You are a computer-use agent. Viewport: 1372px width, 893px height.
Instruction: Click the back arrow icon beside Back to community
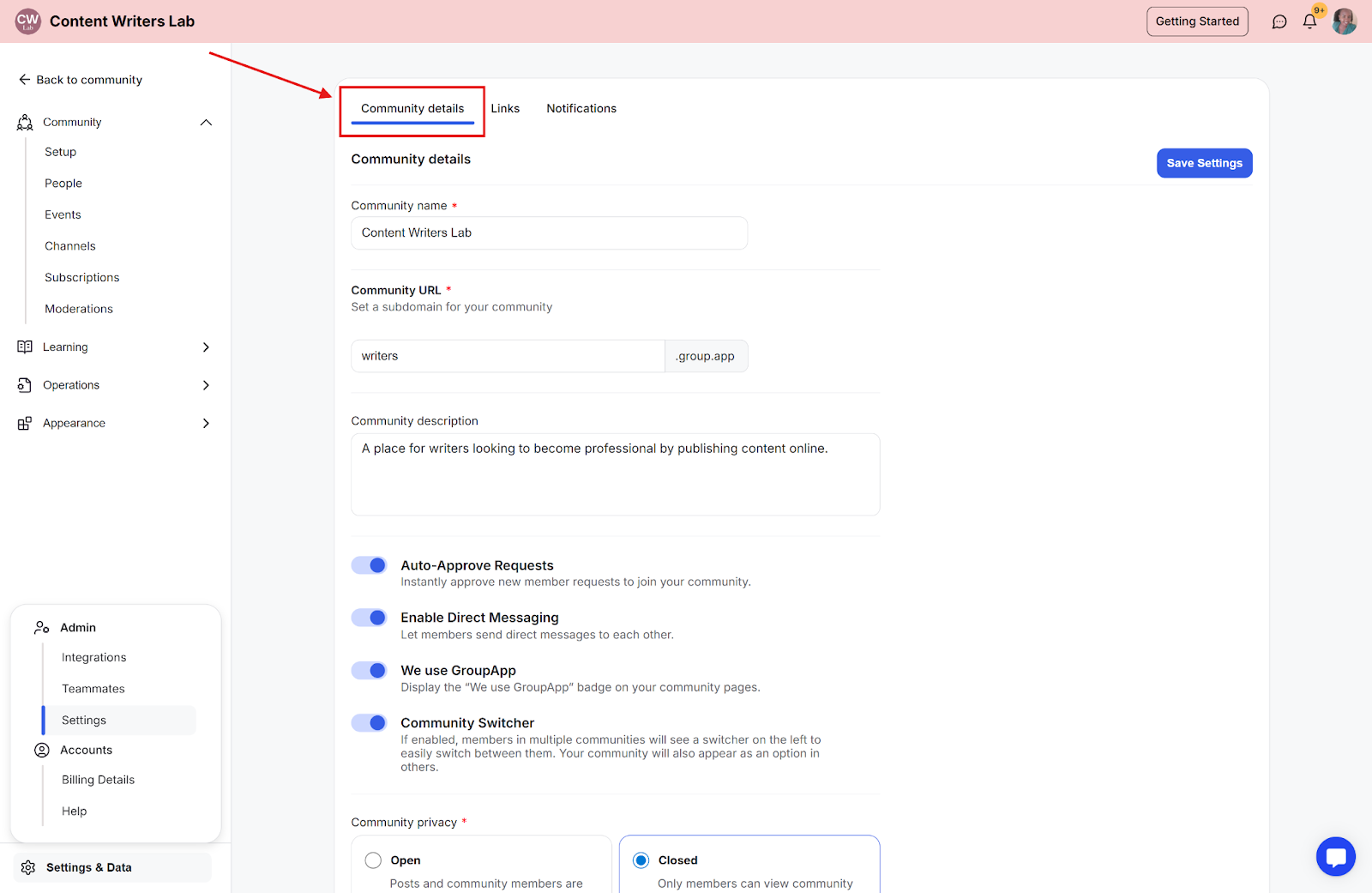pos(24,80)
